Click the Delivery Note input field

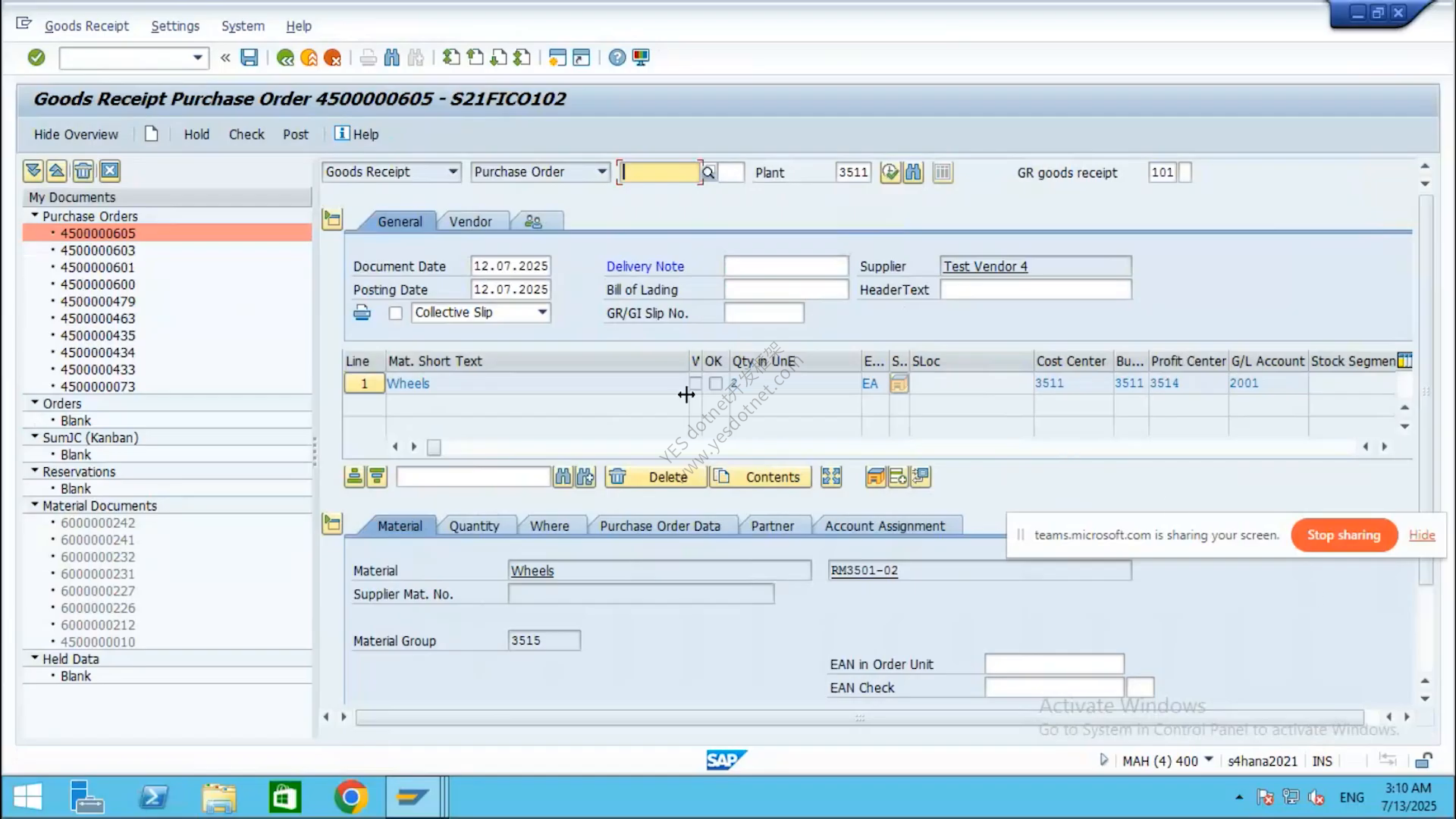(786, 266)
